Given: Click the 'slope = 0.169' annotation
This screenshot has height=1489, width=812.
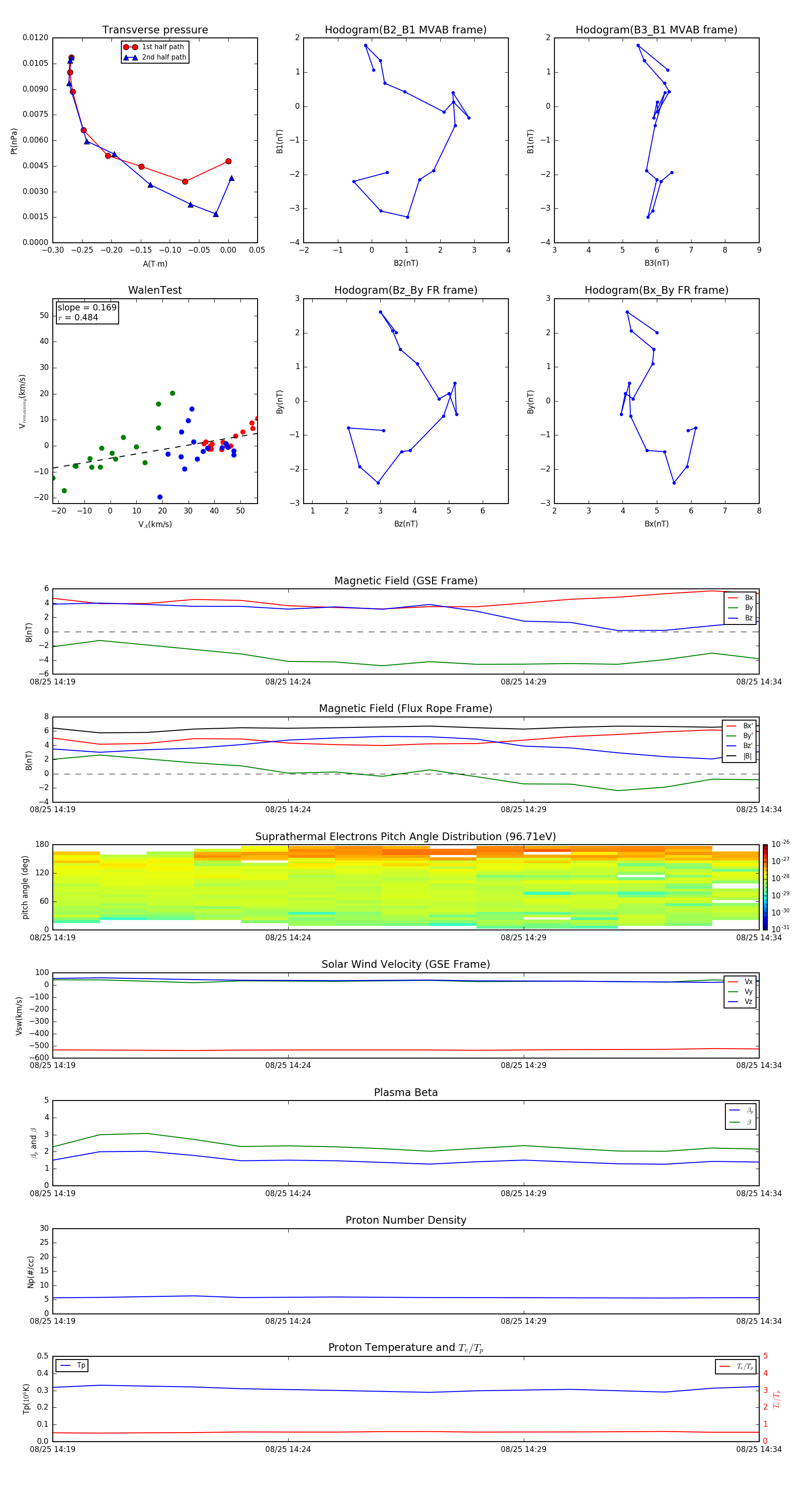Looking at the screenshot, I should point(87,308).
